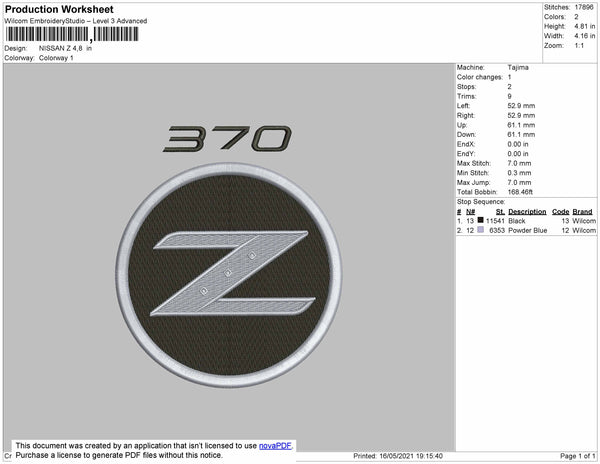Click the novaPDF hyperlink
Screen dimensions: 600x464
(x=275, y=446)
